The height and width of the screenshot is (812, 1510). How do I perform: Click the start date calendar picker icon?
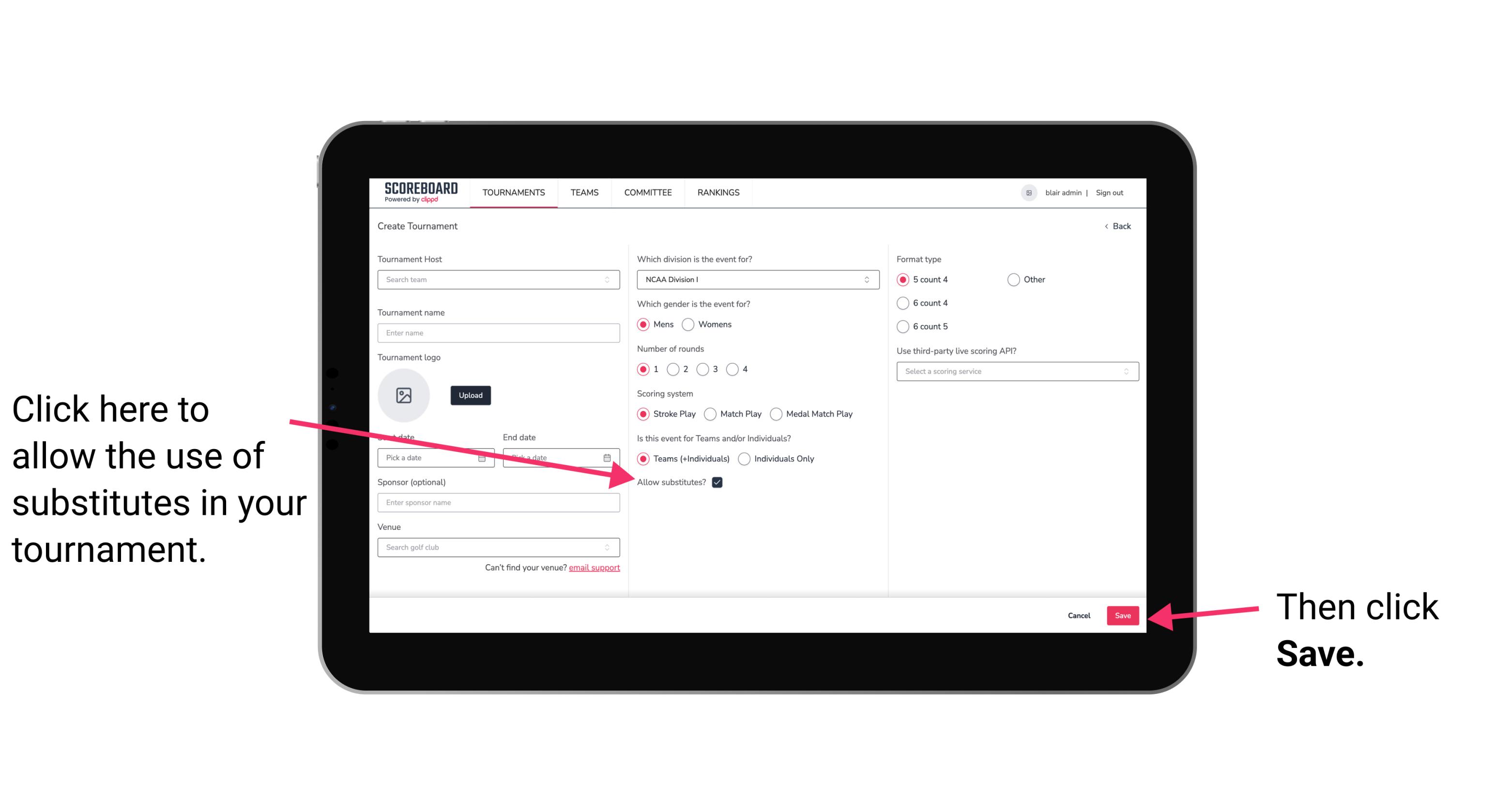point(483,457)
